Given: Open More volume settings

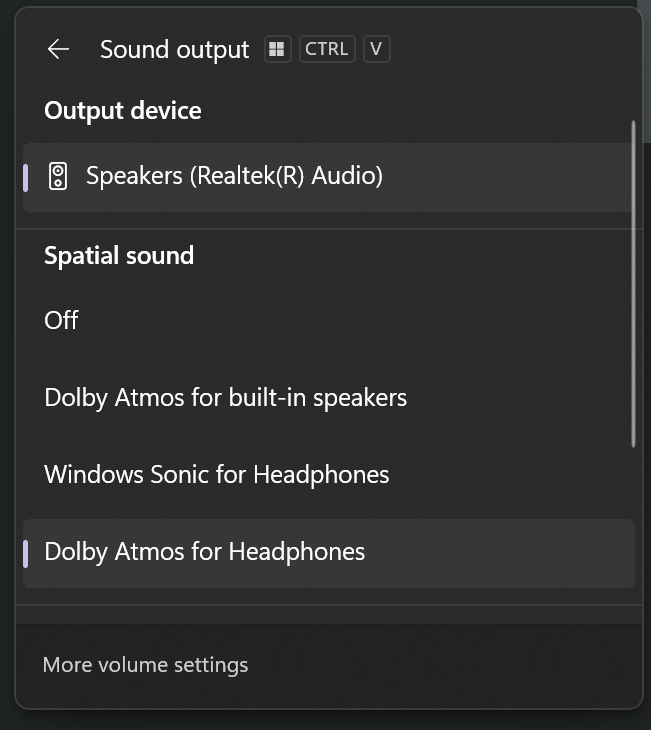Looking at the screenshot, I should [x=145, y=665].
